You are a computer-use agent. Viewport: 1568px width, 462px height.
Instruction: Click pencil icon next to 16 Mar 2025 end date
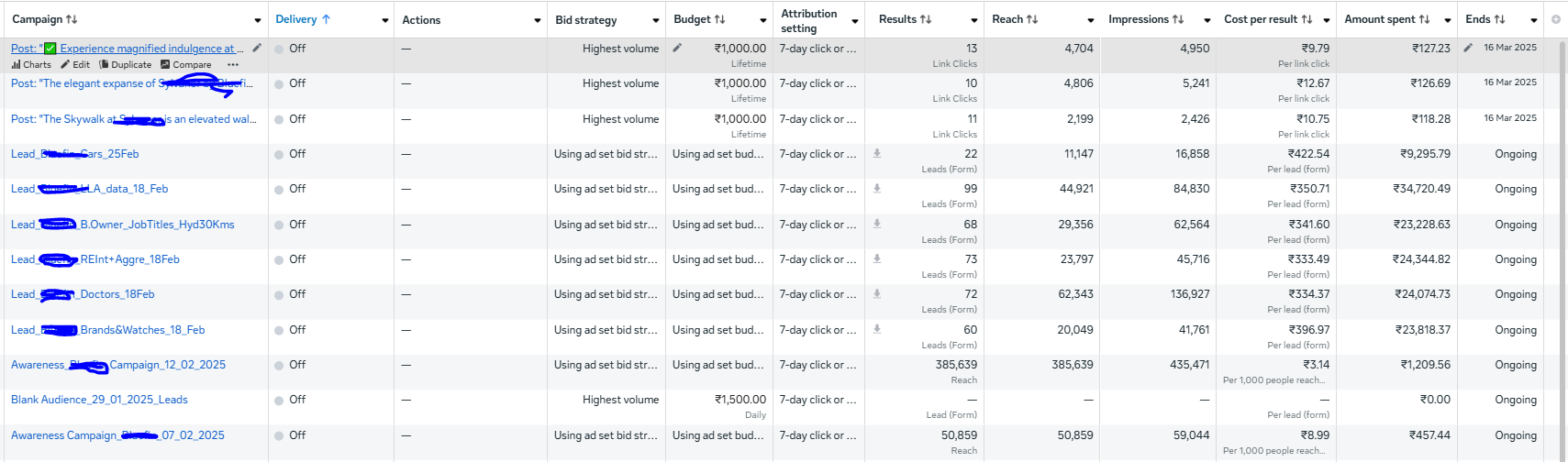[x=1468, y=48]
